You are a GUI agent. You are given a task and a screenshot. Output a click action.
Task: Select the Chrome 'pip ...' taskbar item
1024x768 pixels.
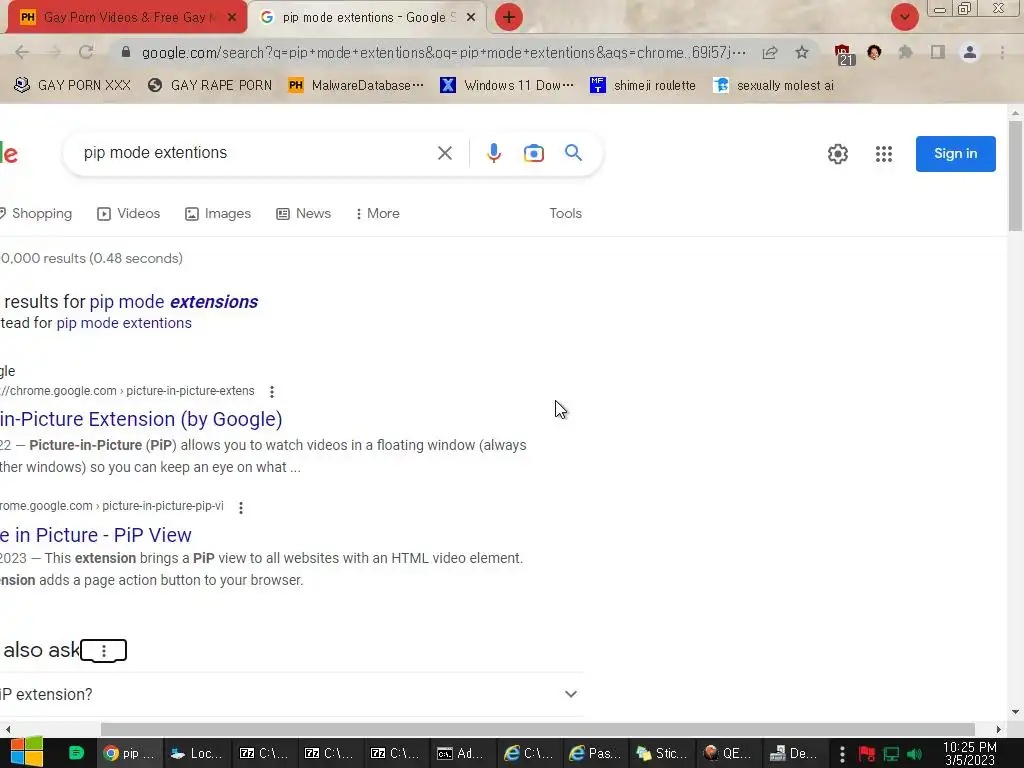pyautogui.click(x=130, y=754)
